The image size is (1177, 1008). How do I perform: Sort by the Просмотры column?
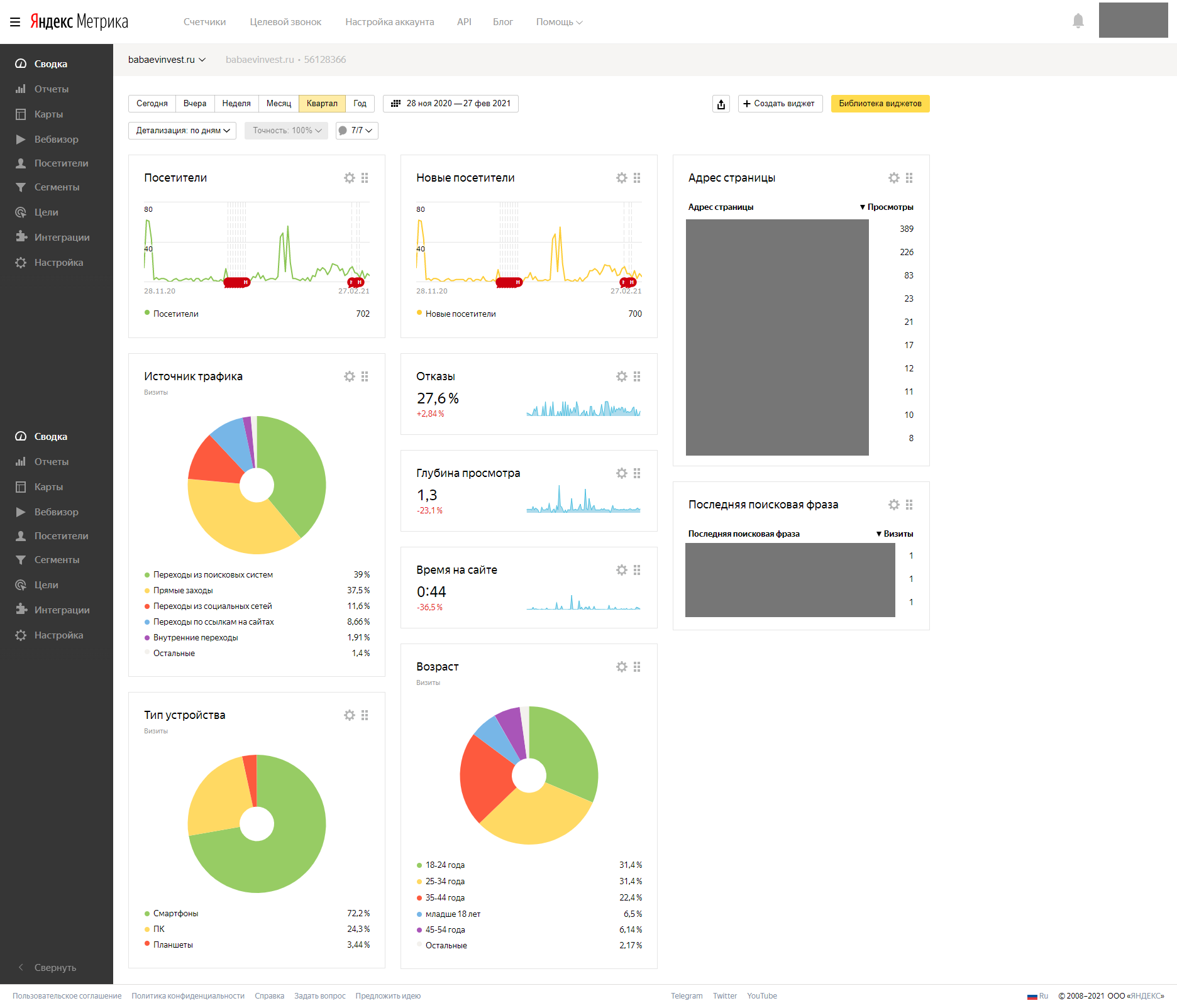(x=887, y=207)
